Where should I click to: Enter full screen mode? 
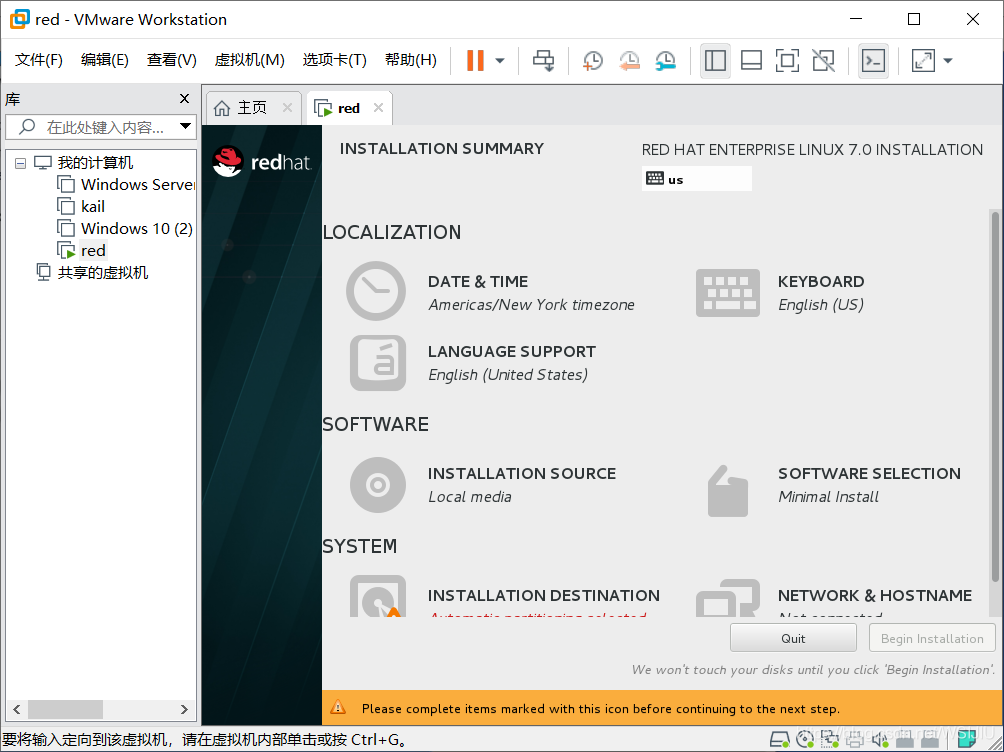(787, 61)
